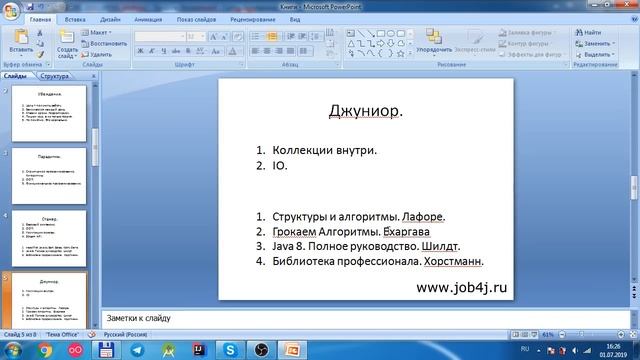Toggle Strikethrough (abc) formatting
The width and height of the screenshot is (640, 360).
click(176, 51)
